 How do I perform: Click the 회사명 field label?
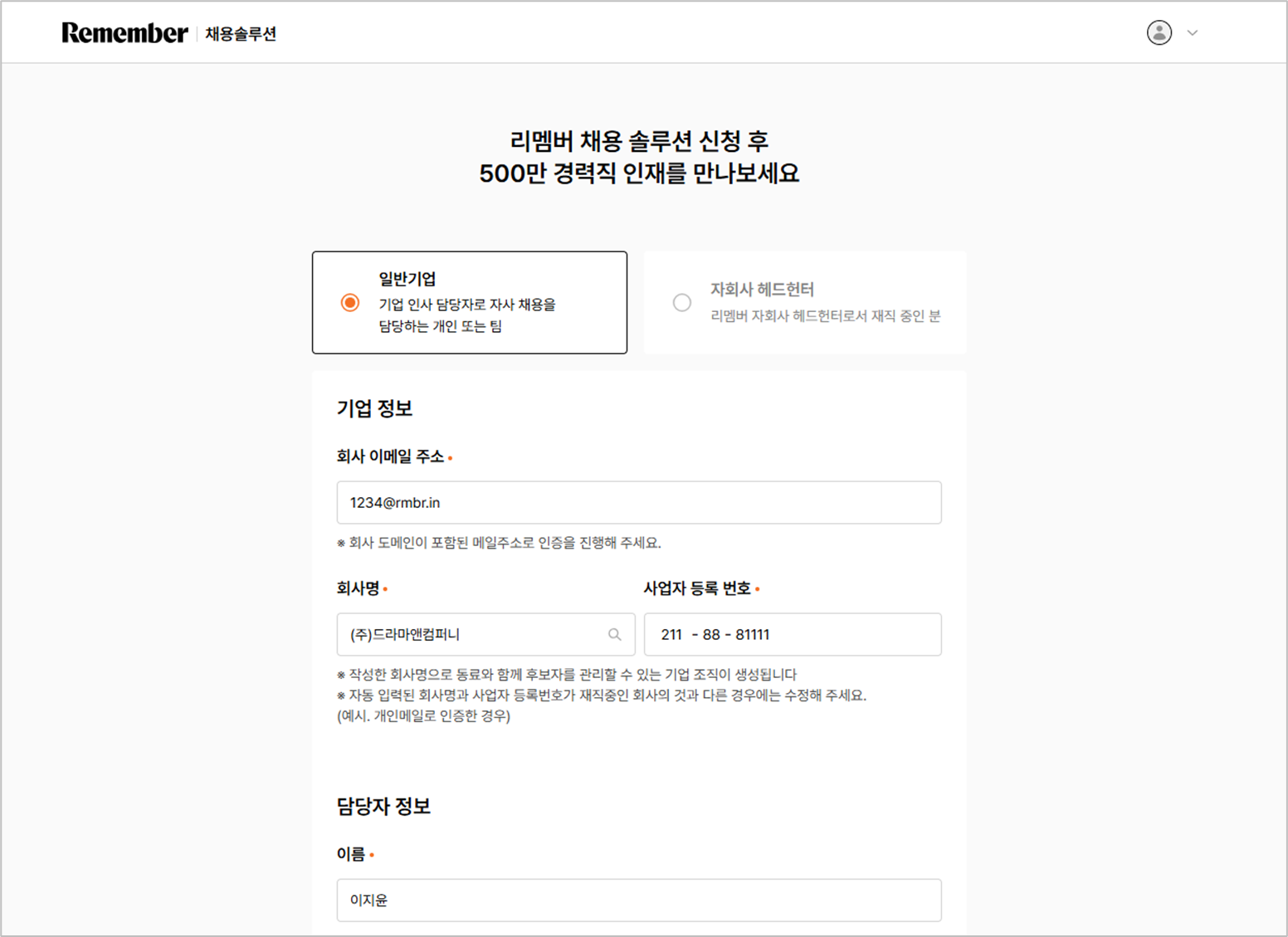click(x=358, y=588)
